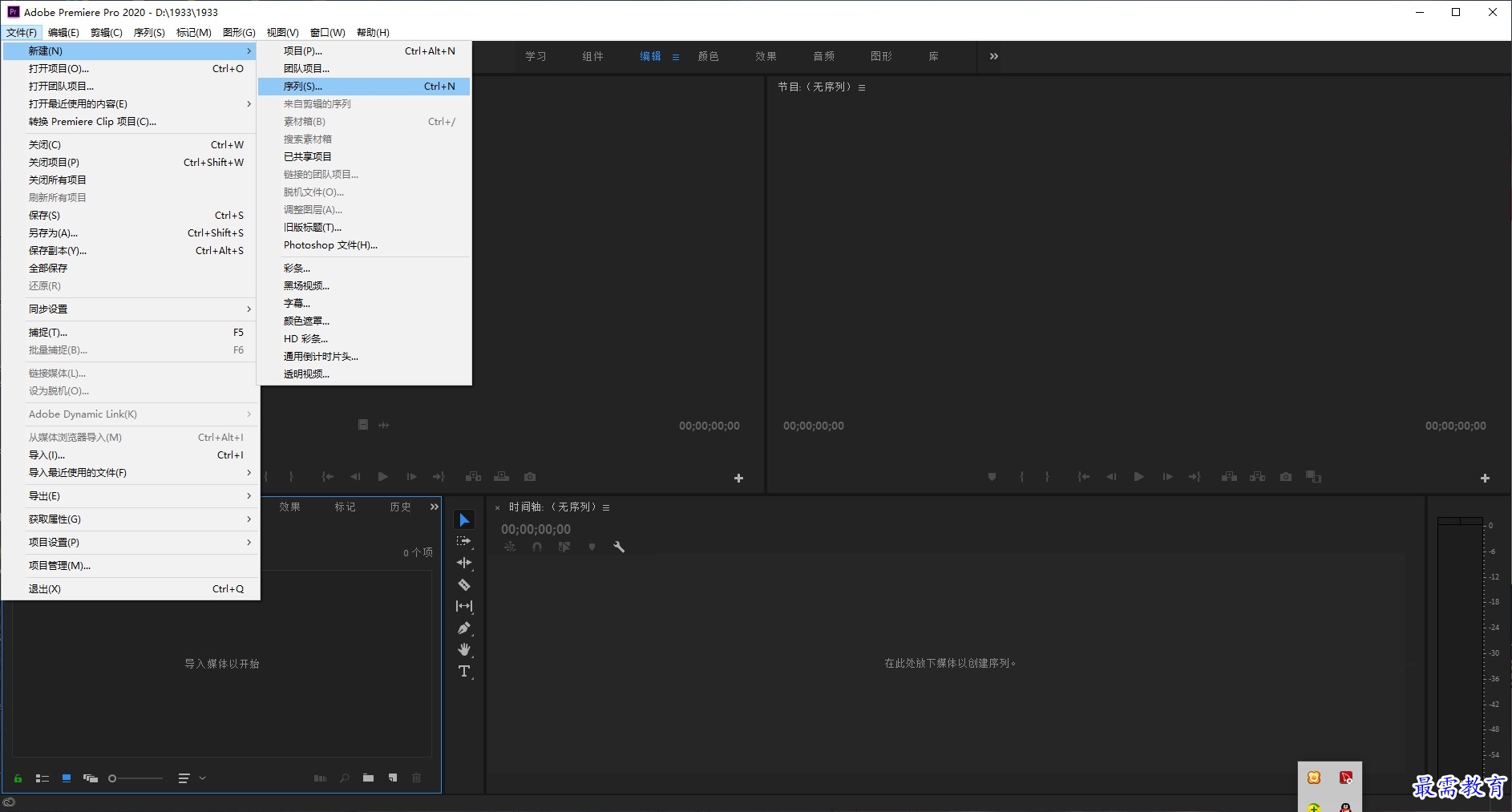Image resolution: width=1512 pixels, height=812 pixels.
Task: Create new bin folder icon
Action: (x=368, y=778)
